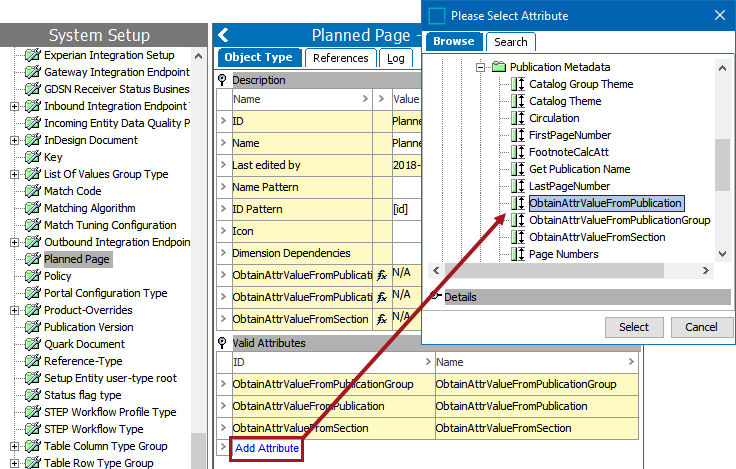Viewport: 736px width, 469px height.
Task: Select ObtainAttrValueFromPublicationGroup in attribute tree
Action: (x=620, y=220)
